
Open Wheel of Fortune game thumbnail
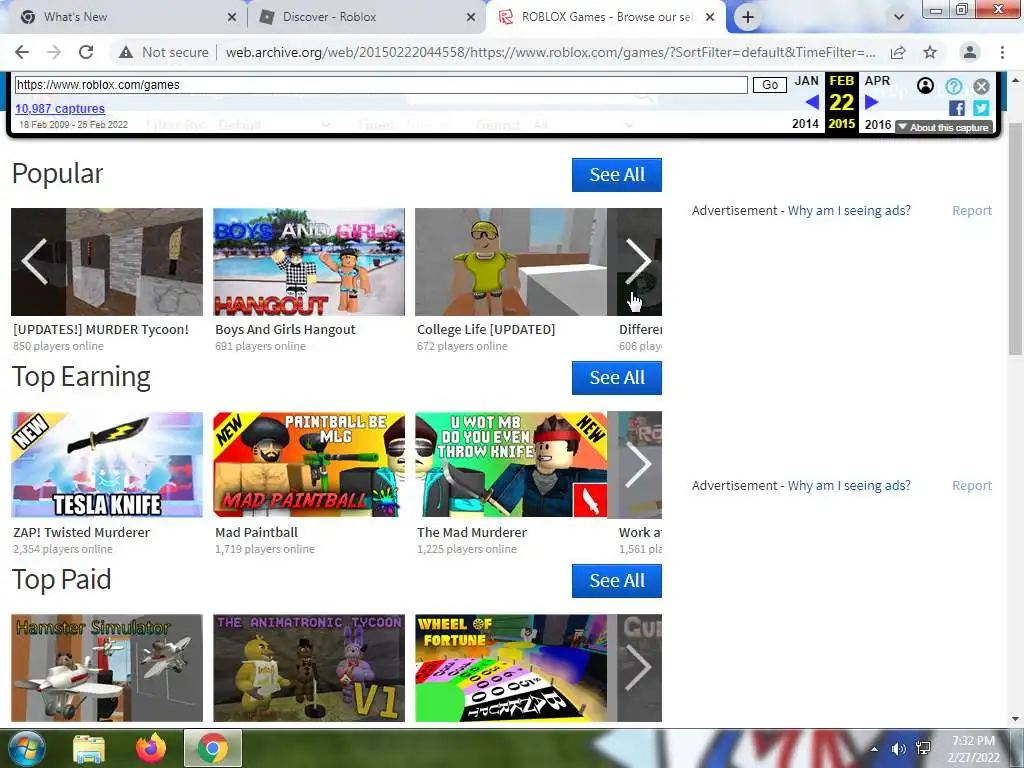[x=511, y=667]
